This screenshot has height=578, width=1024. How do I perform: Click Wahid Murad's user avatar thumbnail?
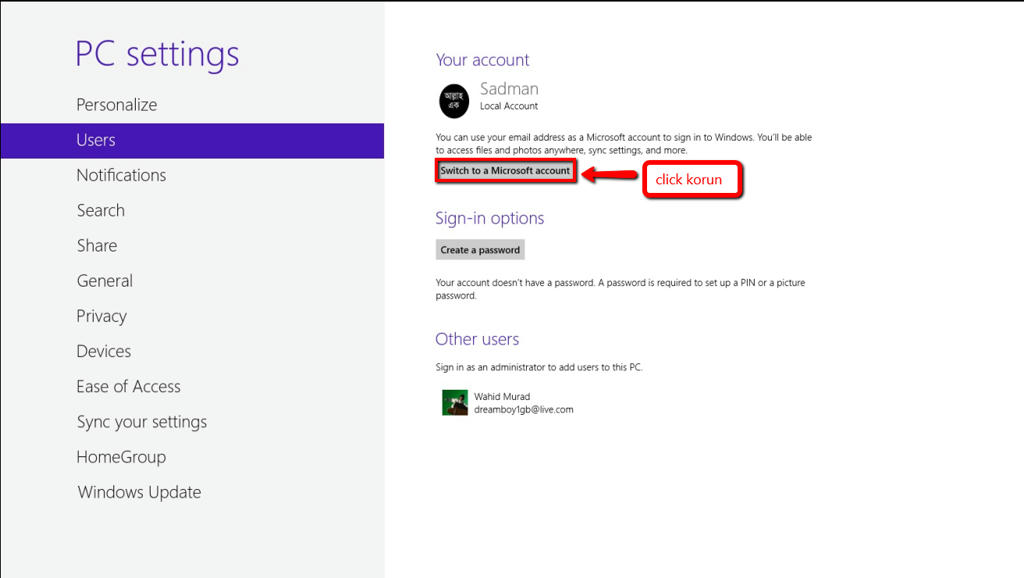(455, 402)
